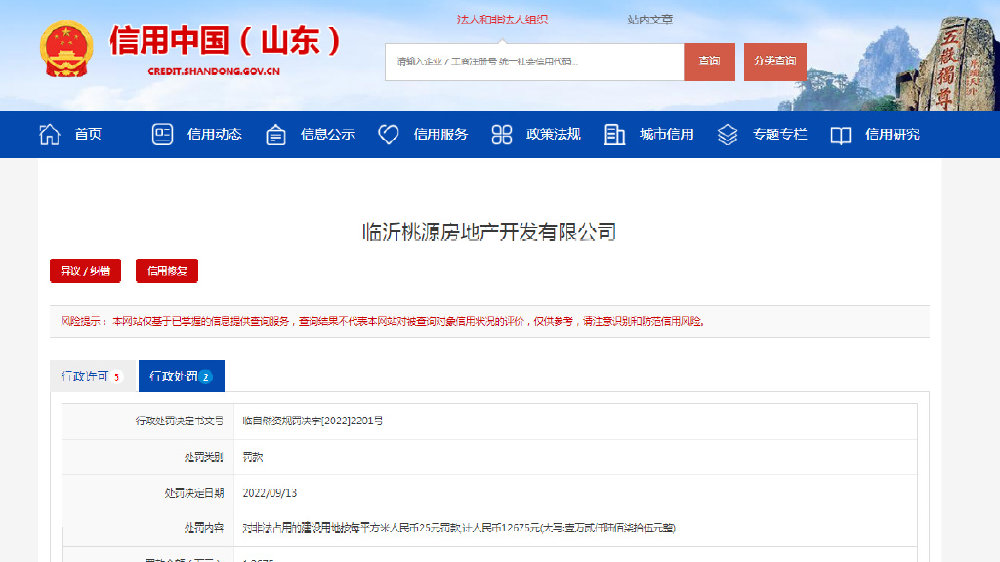Click the 信用动态 news card icon
1000x562 pixels.
click(163, 135)
